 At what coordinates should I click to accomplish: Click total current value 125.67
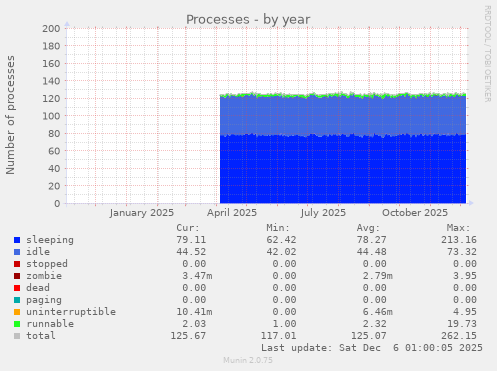(x=188, y=336)
